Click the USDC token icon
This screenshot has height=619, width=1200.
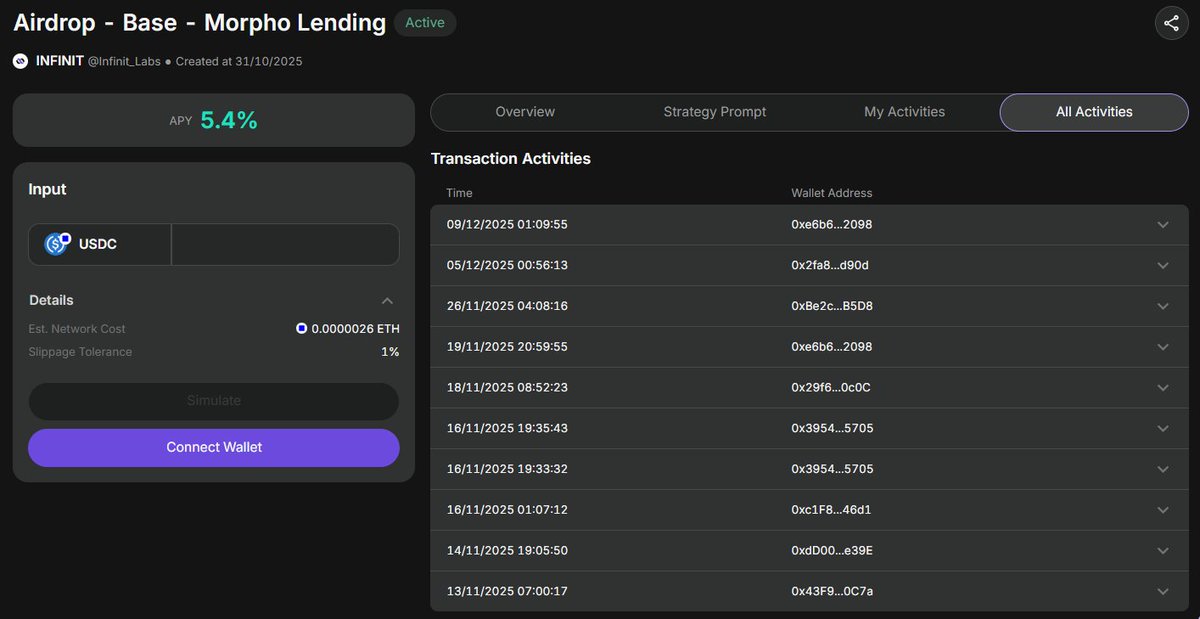point(56,244)
